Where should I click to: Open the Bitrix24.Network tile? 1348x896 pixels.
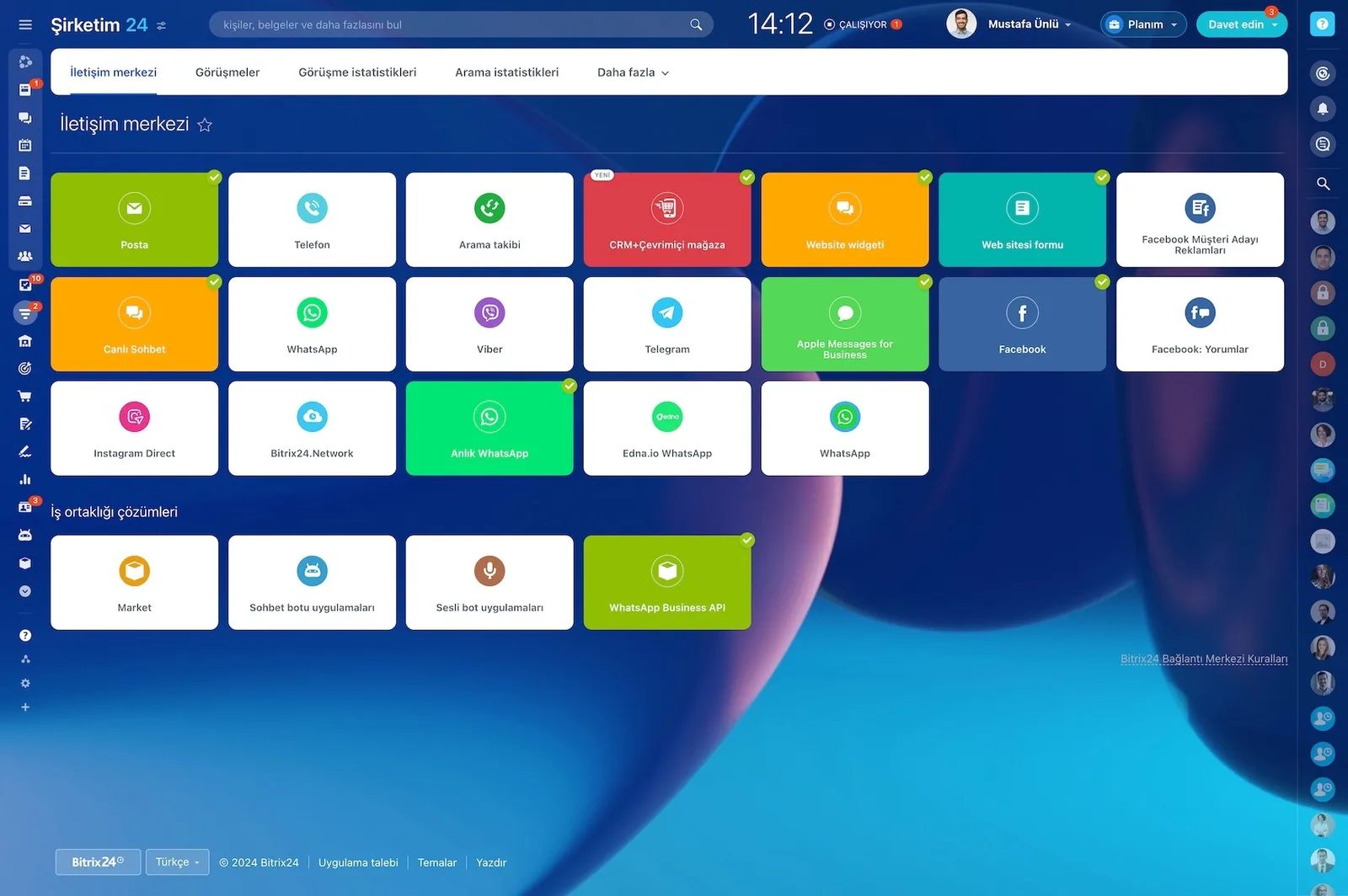(312, 429)
